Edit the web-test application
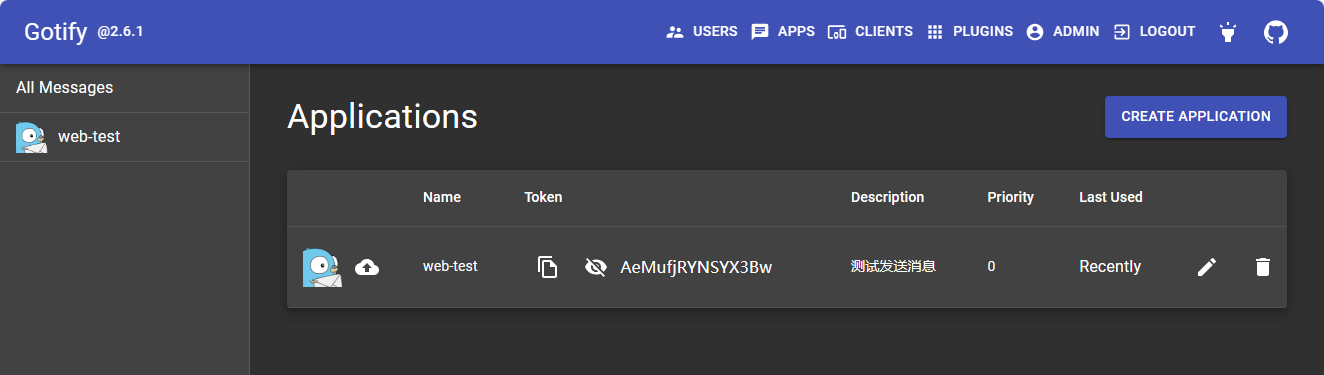Screen dimensions: 1324x375 pos(1207,267)
